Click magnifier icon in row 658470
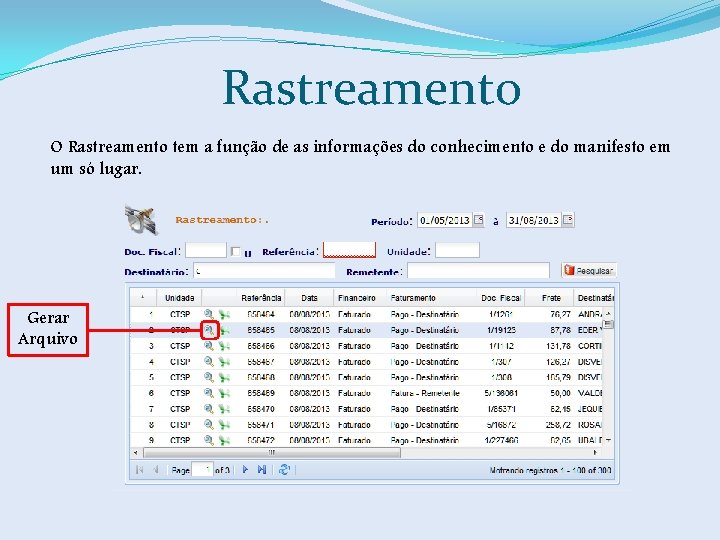 click(x=209, y=409)
